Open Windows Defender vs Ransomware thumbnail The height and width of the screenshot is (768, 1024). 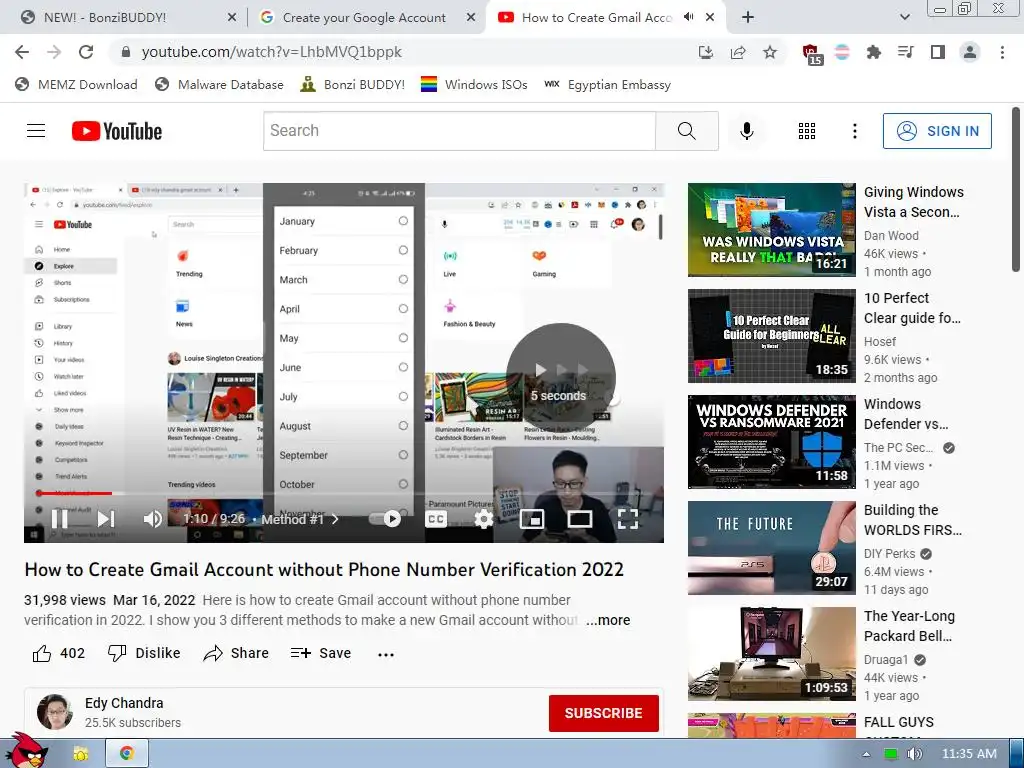771,441
